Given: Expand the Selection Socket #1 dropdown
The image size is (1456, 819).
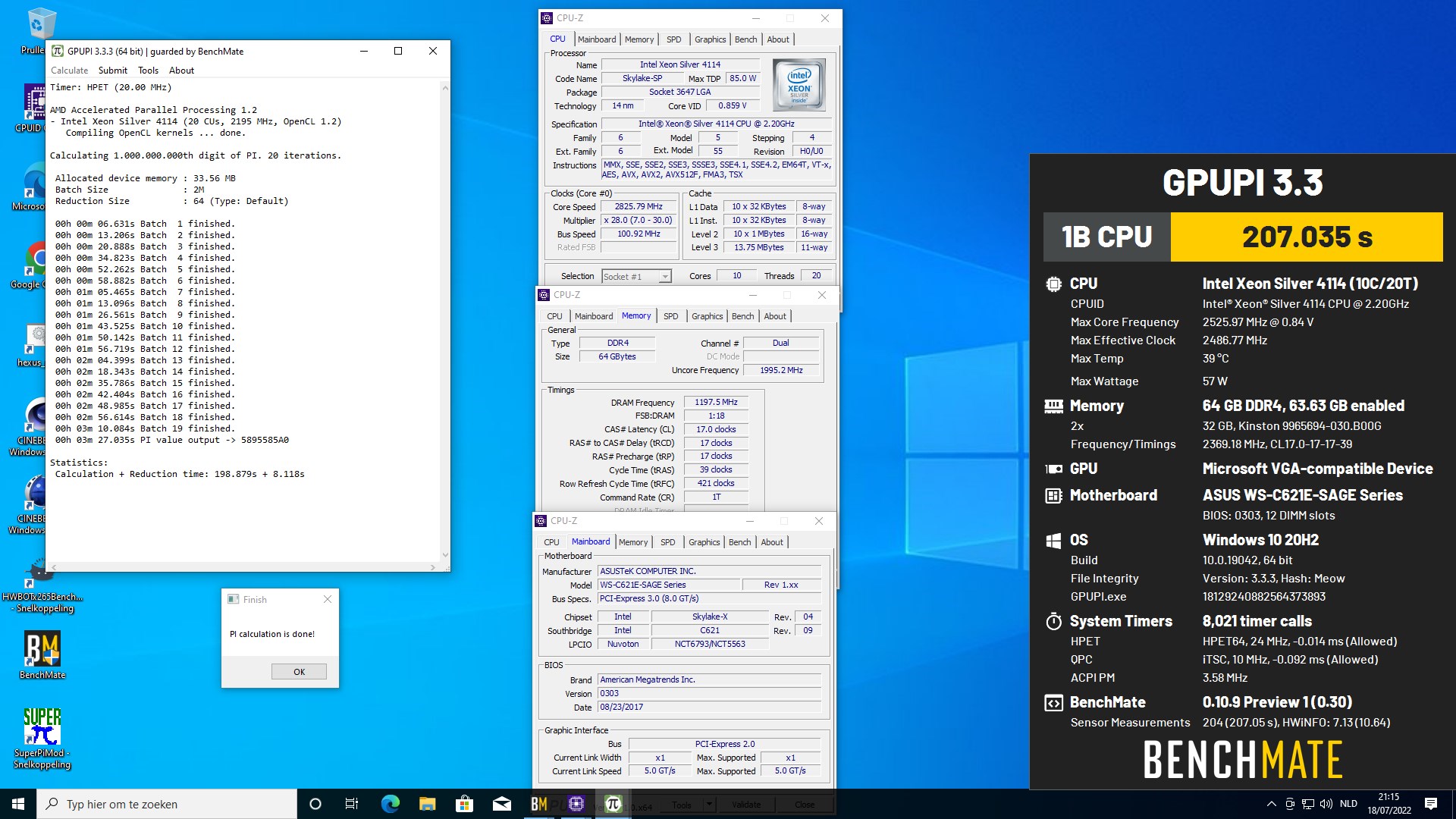Looking at the screenshot, I should pos(664,277).
